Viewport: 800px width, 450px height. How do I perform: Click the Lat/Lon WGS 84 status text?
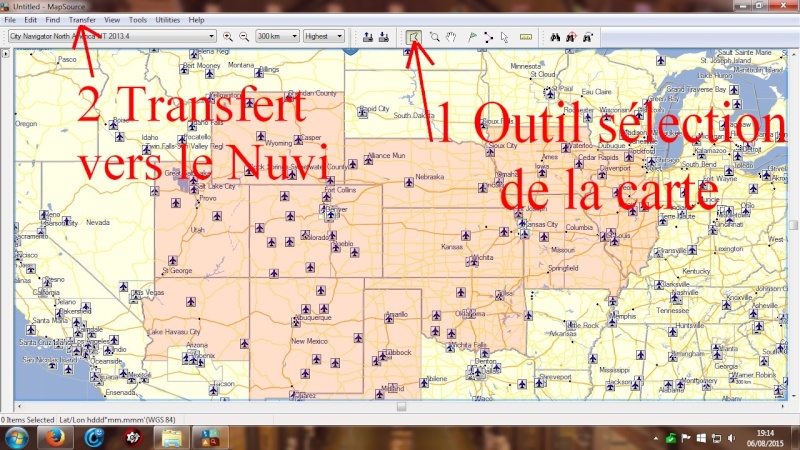pyautogui.click(x=117, y=420)
